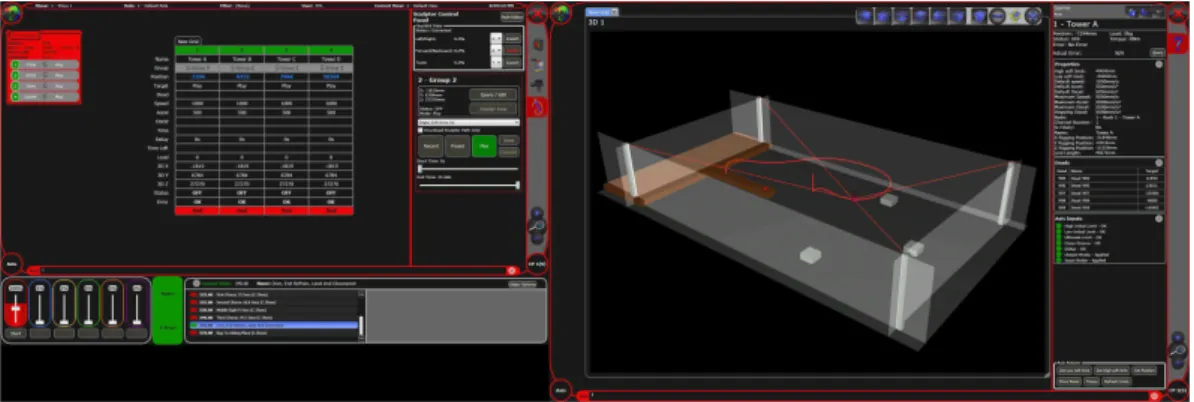Click the first blue icon in Tower A panel header

(1134, 12)
